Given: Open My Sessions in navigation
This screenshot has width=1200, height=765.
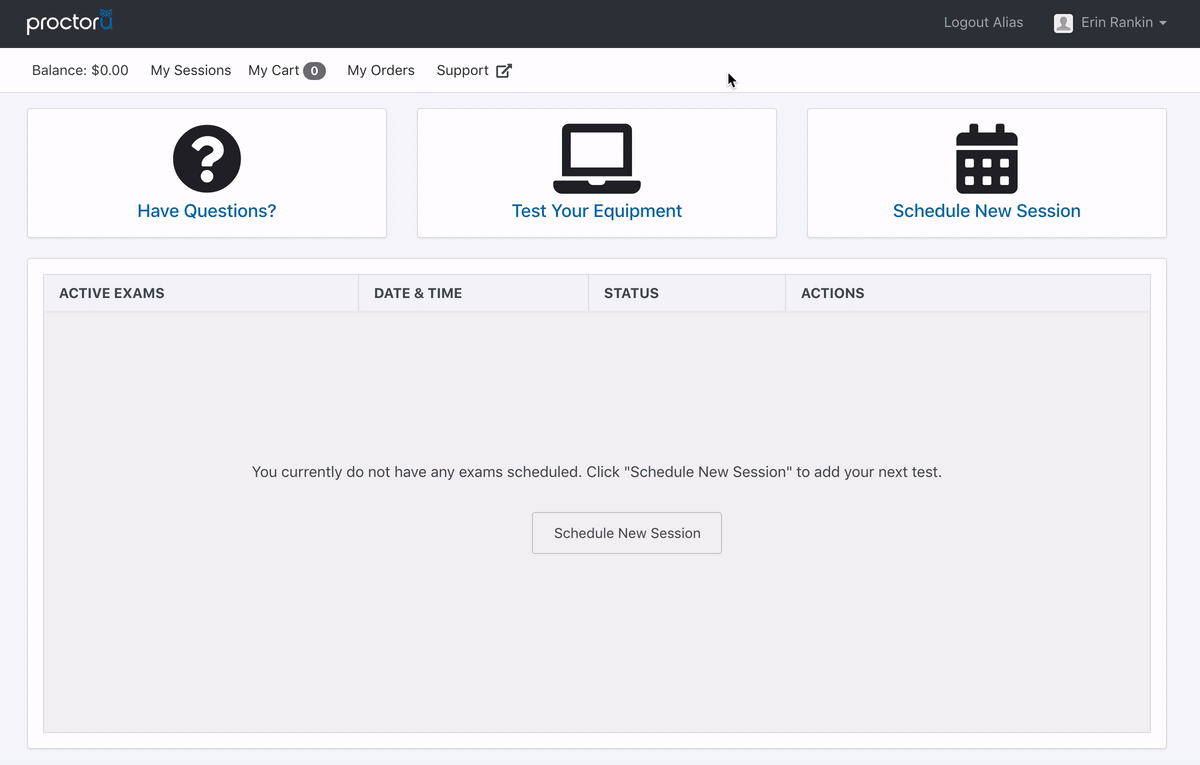Looking at the screenshot, I should pos(191,71).
